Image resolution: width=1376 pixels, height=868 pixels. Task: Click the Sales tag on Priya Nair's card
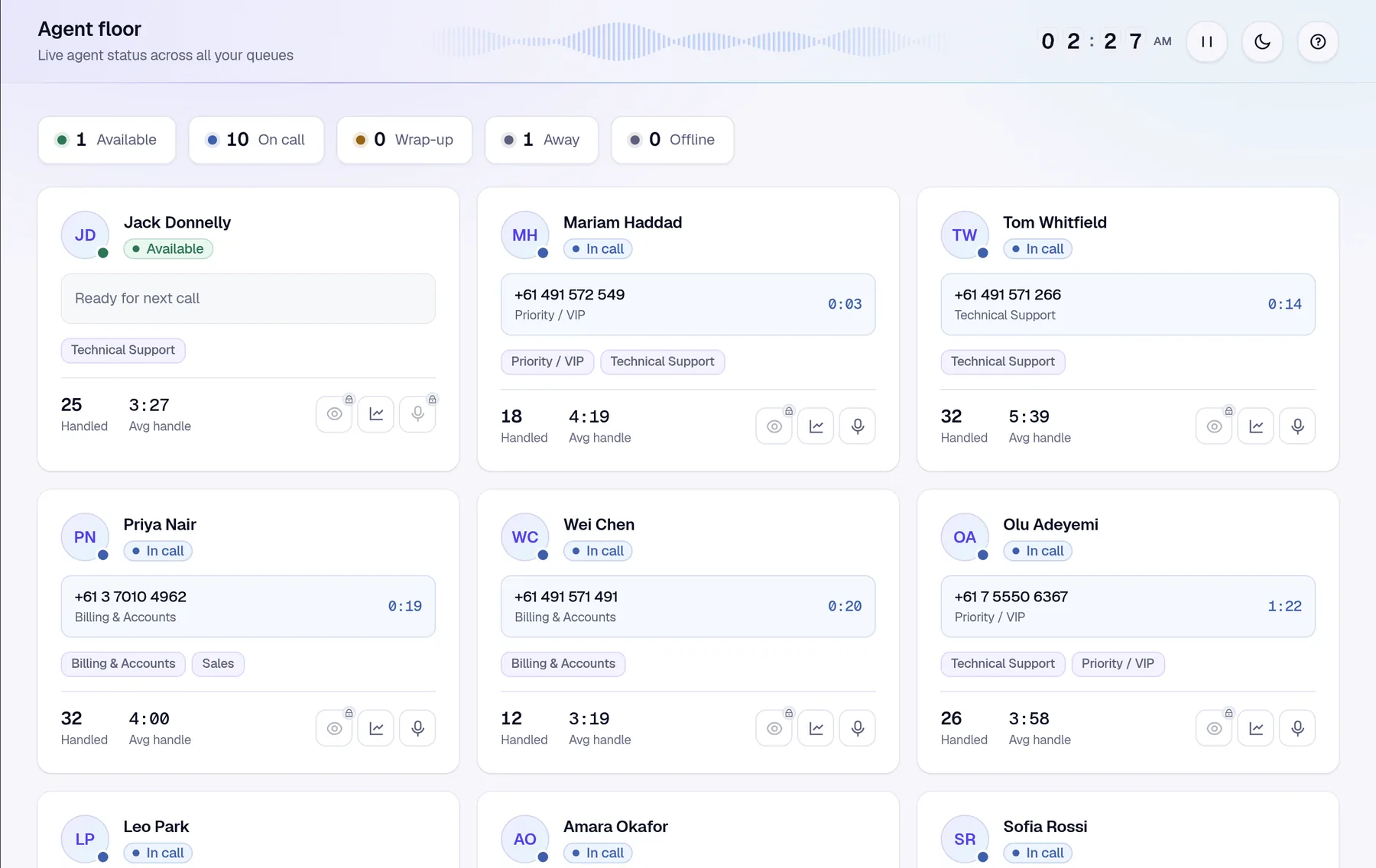pos(218,663)
